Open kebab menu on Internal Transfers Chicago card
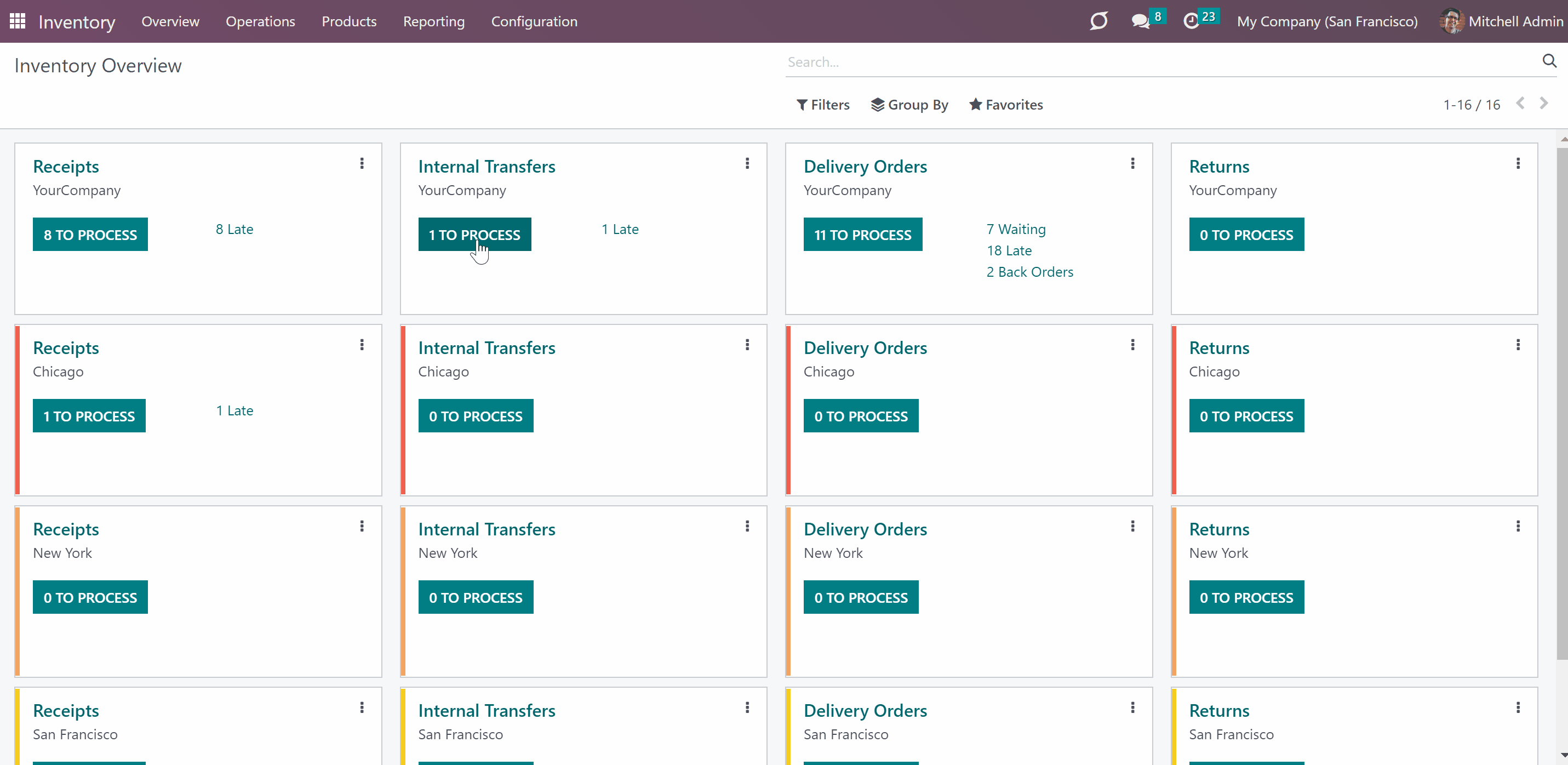Image resolution: width=1568 pixels, height=765 pixels. pyautogui.click(x=747, y=345)
